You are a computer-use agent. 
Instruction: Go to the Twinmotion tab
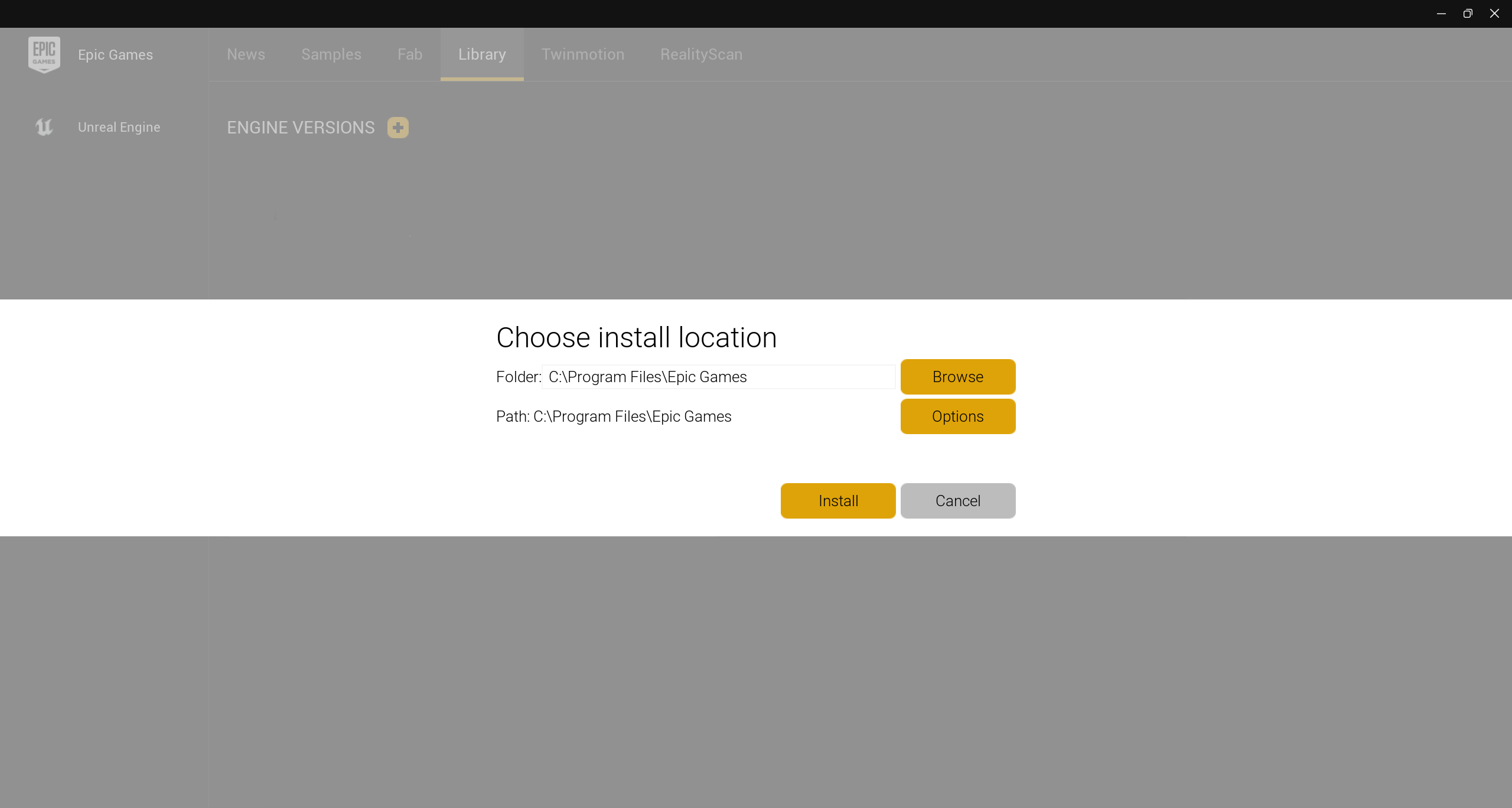[583, 54]
